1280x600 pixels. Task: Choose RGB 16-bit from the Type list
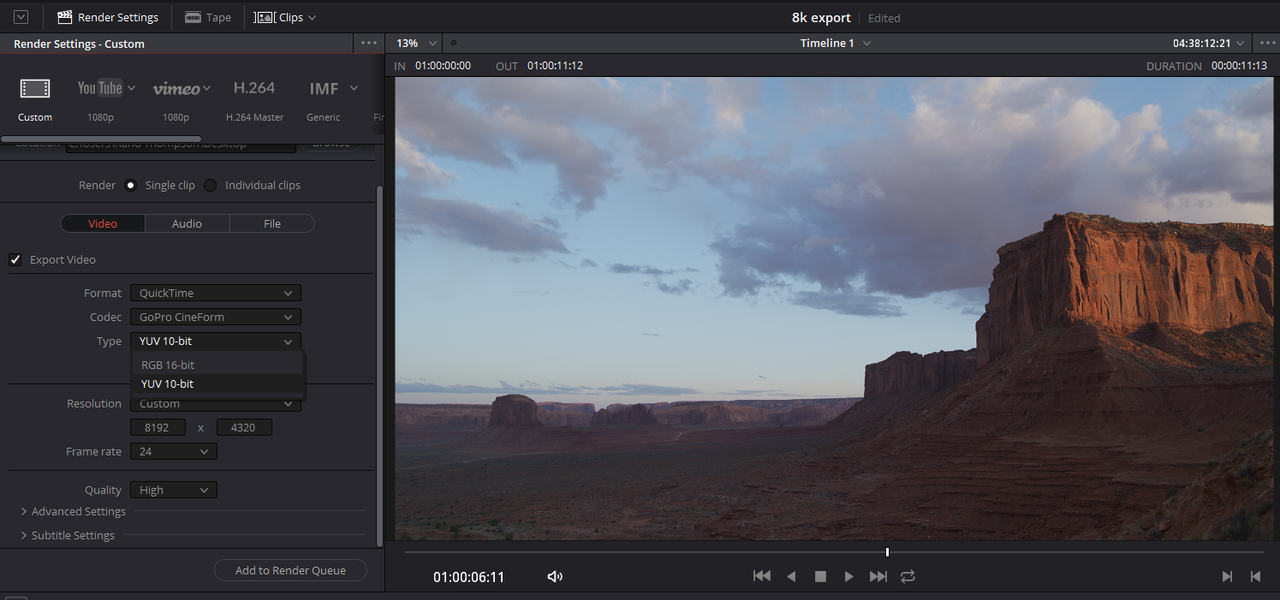click(218, 365)
